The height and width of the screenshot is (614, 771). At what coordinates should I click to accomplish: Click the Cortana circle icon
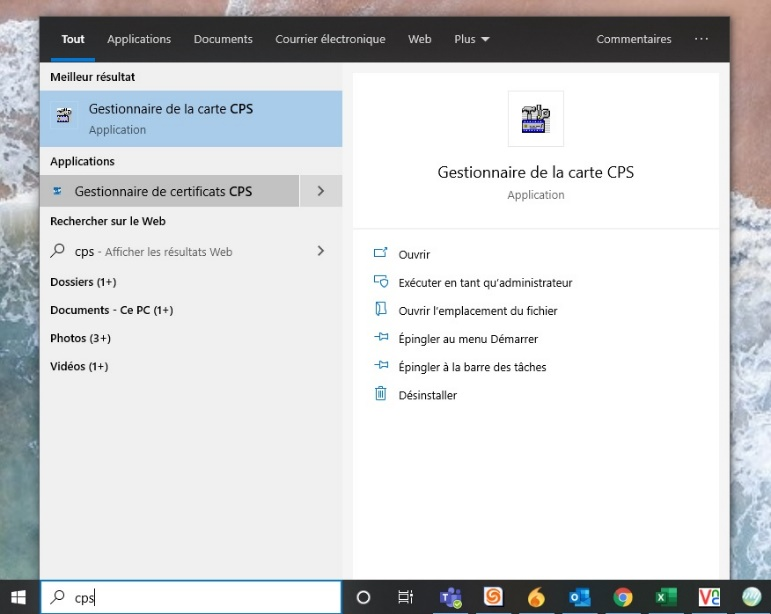click(x=363, y=597)
